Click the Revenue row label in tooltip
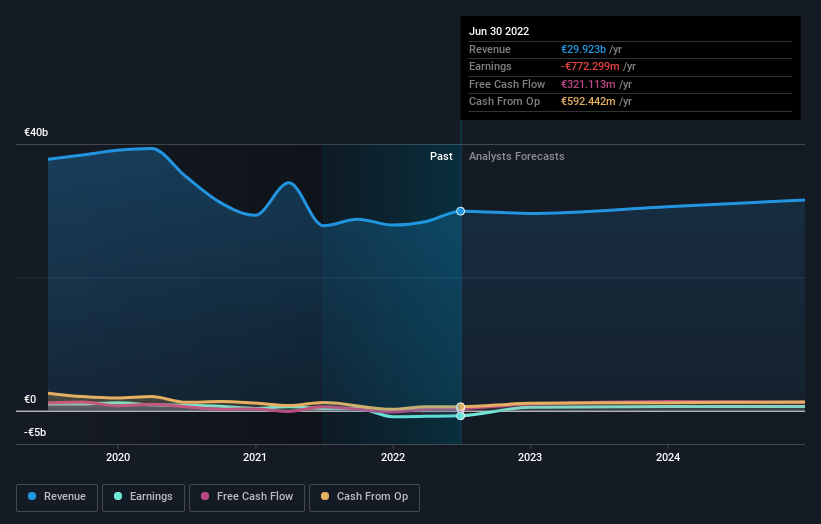The width and height of the screenshot is (821, 524). [x=490, y=49]
